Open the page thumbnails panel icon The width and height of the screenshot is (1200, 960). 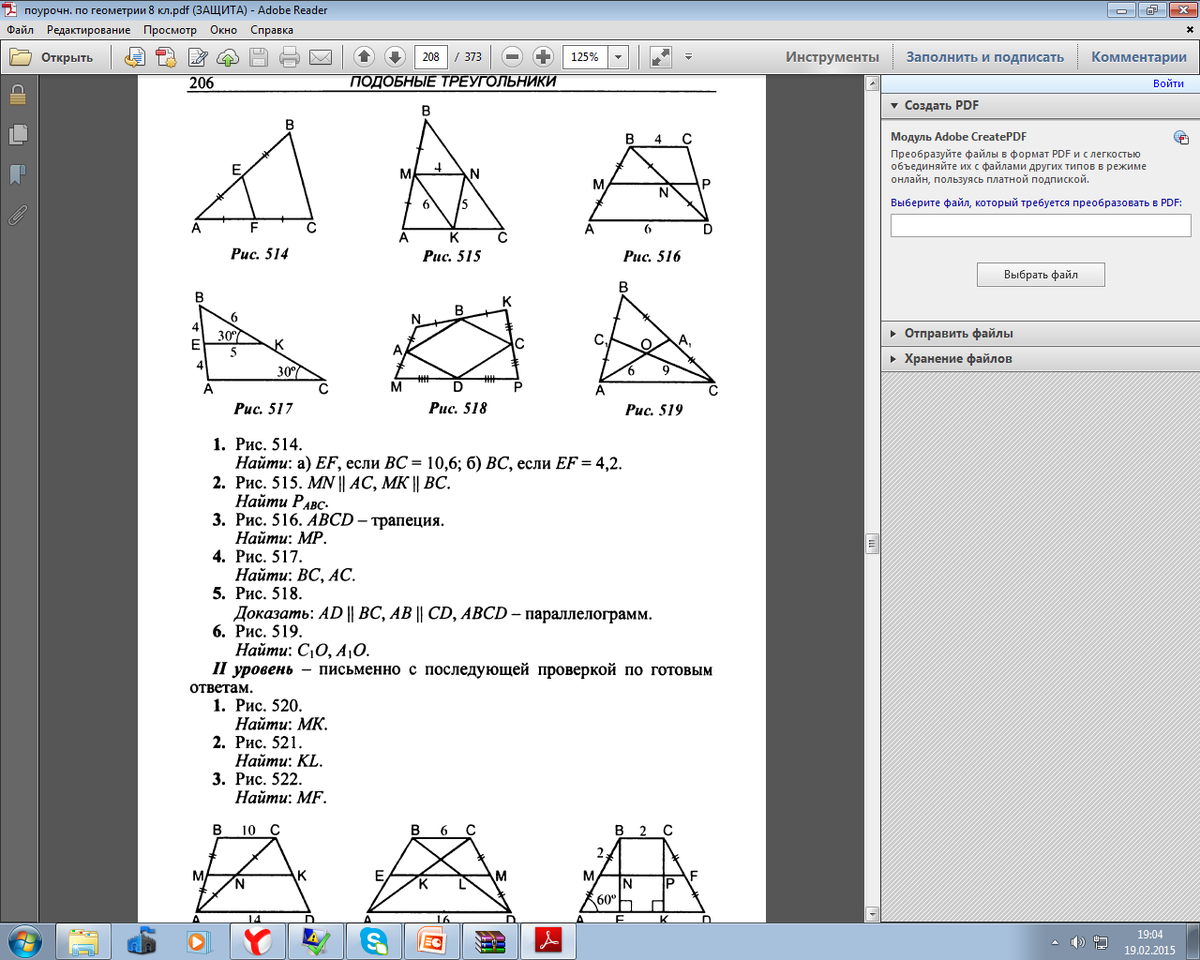point(17,134)
